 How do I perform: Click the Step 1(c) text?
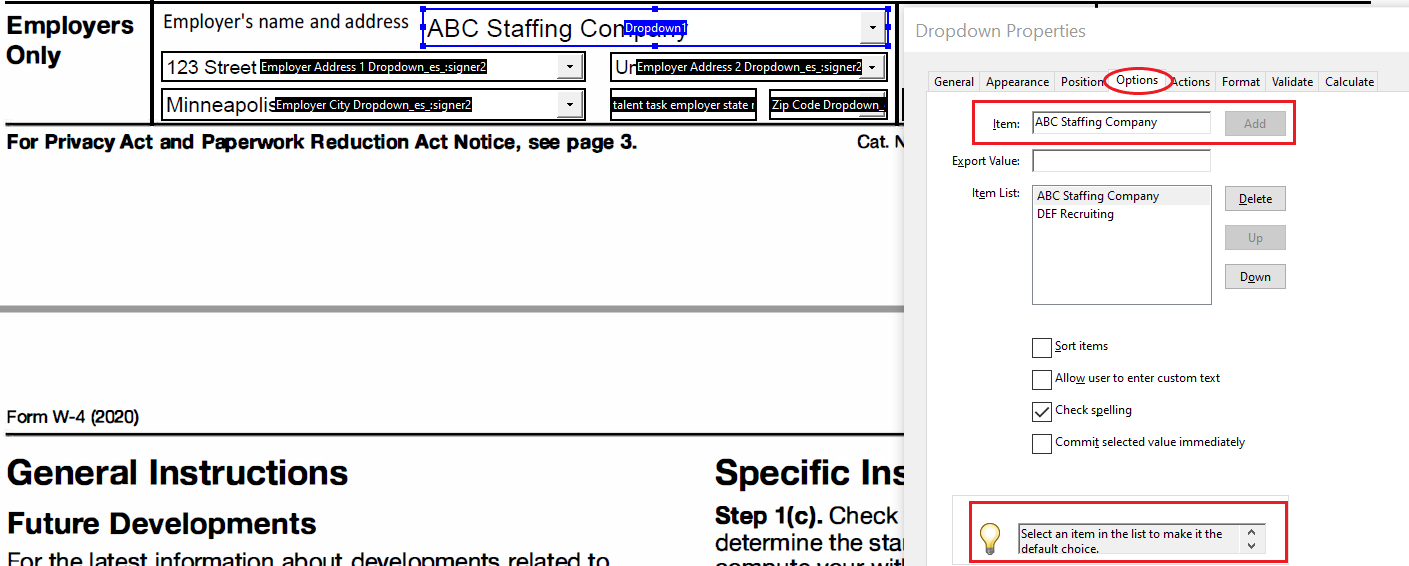tap(768, 516)
